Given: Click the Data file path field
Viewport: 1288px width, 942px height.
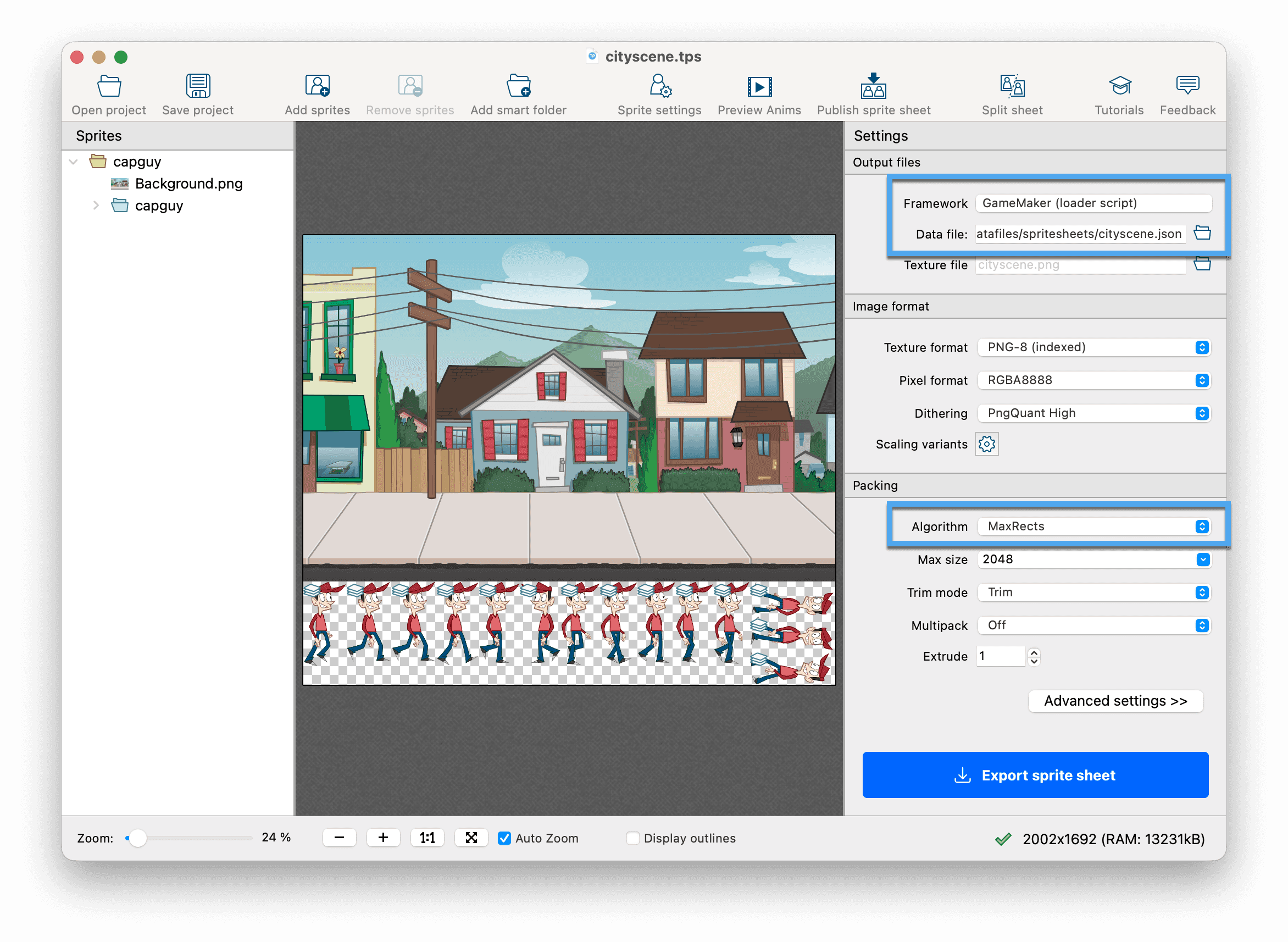Looking at the screenshot, I should pyautogui.click(x=1079, y=233).
